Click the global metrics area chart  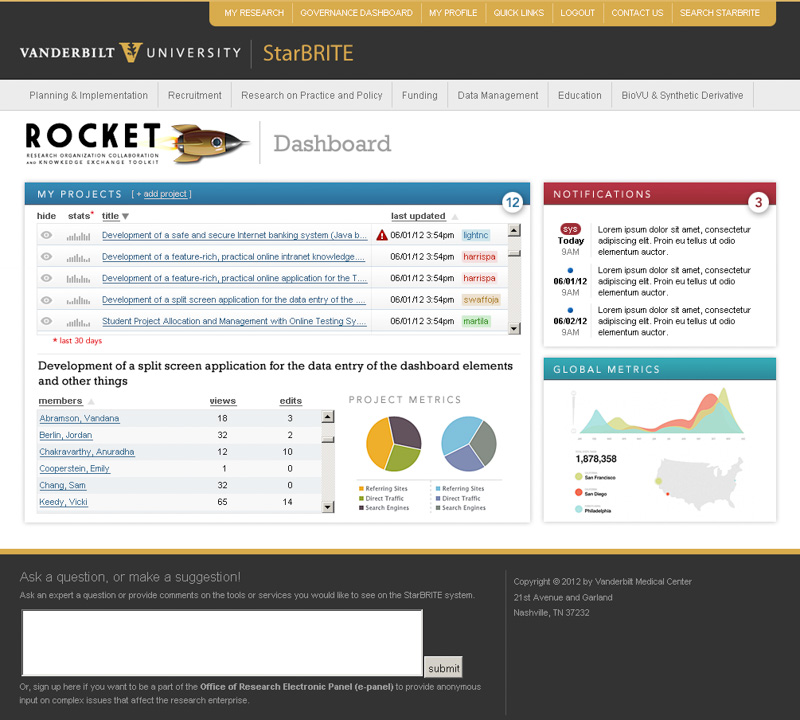(x=661, y=412)
